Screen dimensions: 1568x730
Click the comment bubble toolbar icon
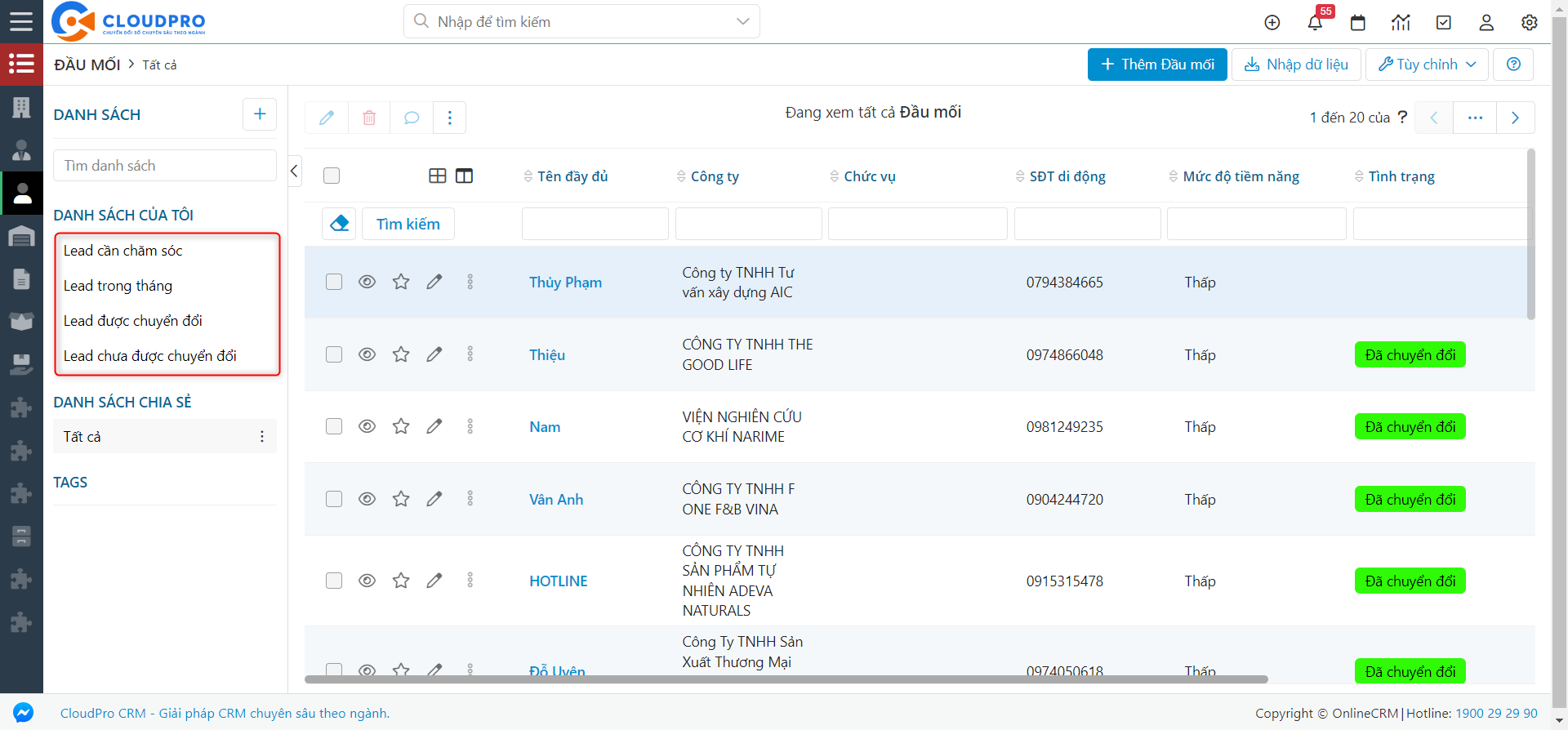pyautogui.click(x=412, y=118)
